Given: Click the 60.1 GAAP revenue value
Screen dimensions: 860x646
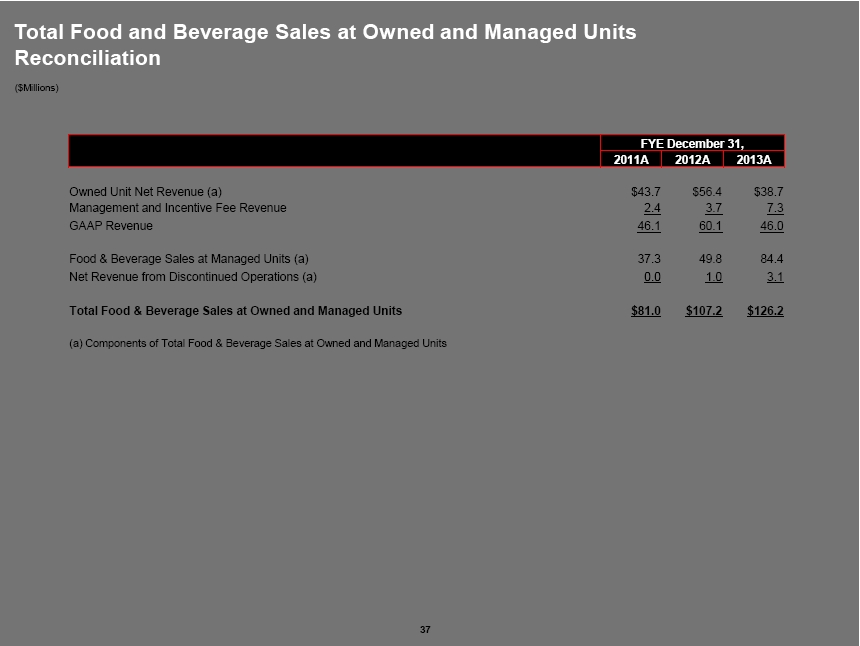Looking at the screenshot, I should [x=708, y=226].
